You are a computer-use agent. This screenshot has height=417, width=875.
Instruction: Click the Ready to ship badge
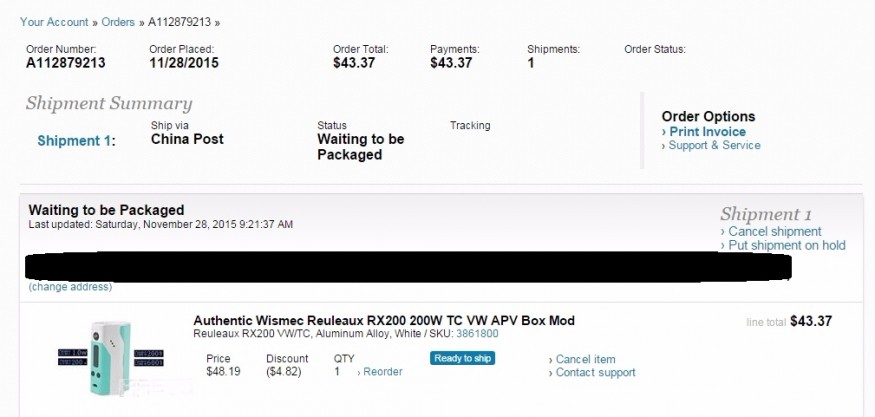pyautogui.click(x=462, y=358)
